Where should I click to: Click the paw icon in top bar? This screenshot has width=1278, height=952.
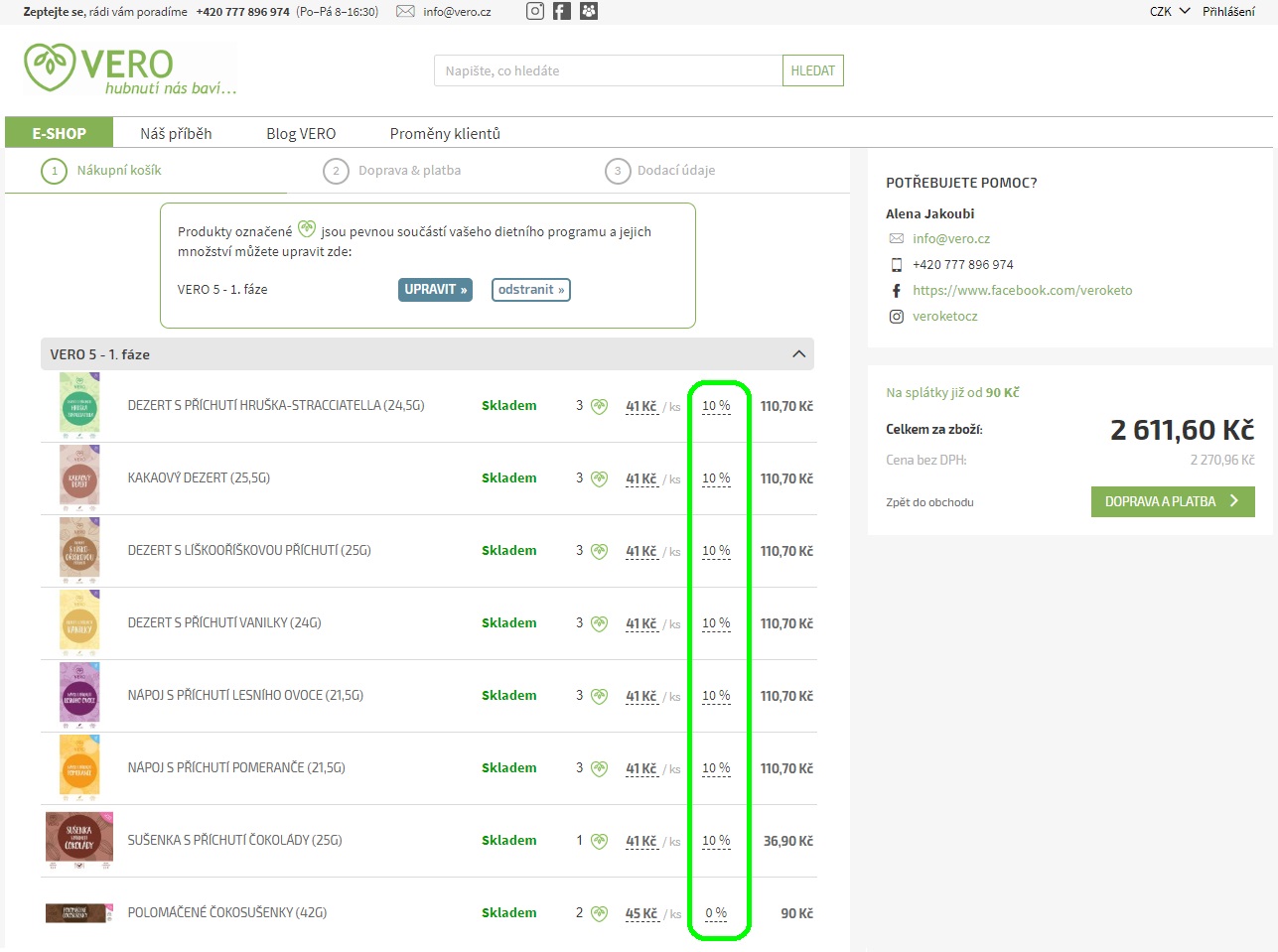click(x=589, y=11)
